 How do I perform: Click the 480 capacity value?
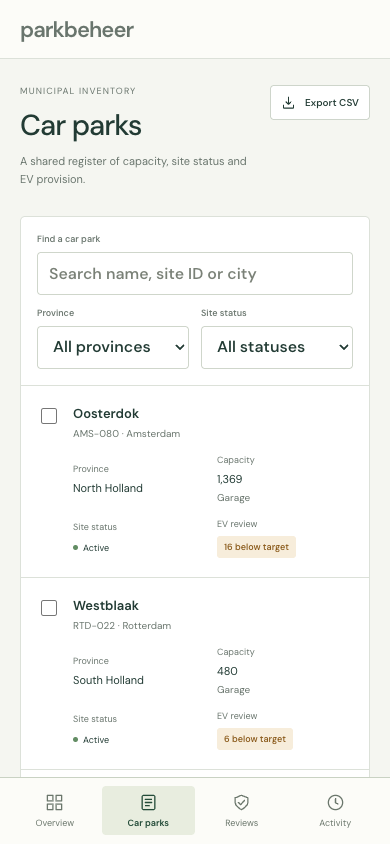[x=227, y=671]
